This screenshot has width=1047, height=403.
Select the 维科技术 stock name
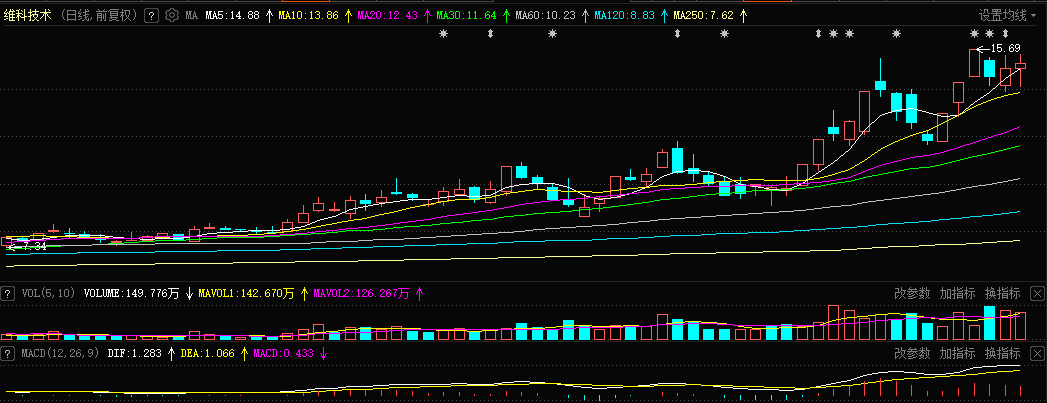tap(27, 15)
